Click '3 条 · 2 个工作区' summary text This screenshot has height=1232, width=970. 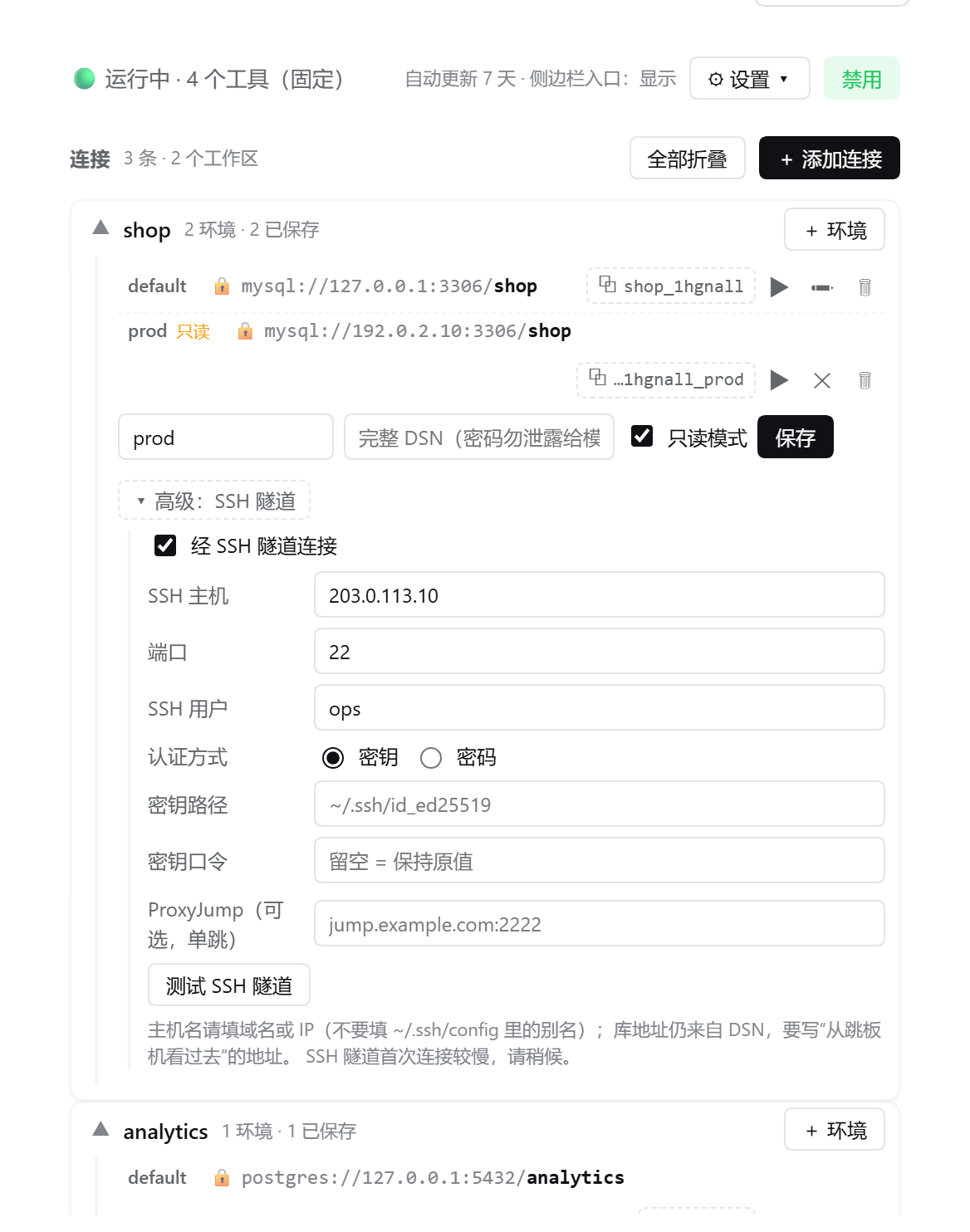tap(191, 159)
